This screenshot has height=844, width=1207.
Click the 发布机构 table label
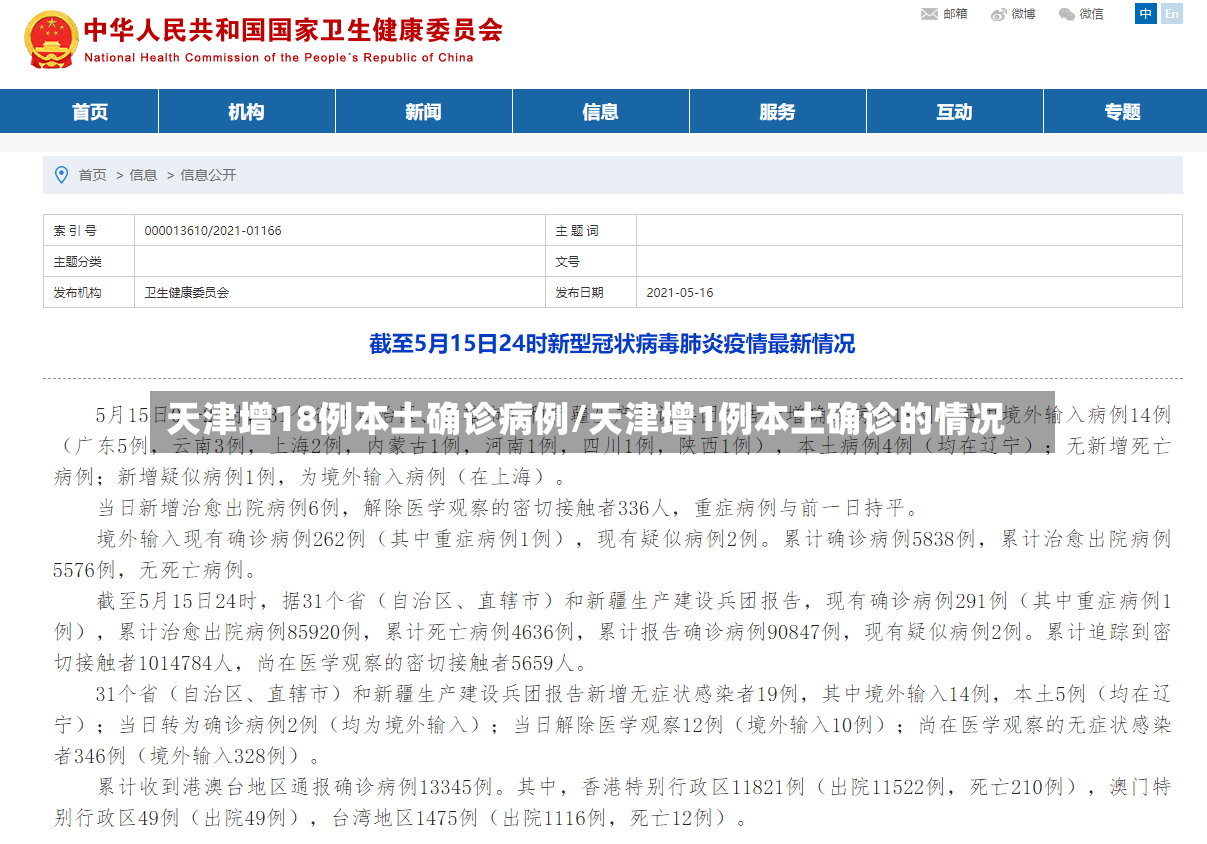point(77,293)
